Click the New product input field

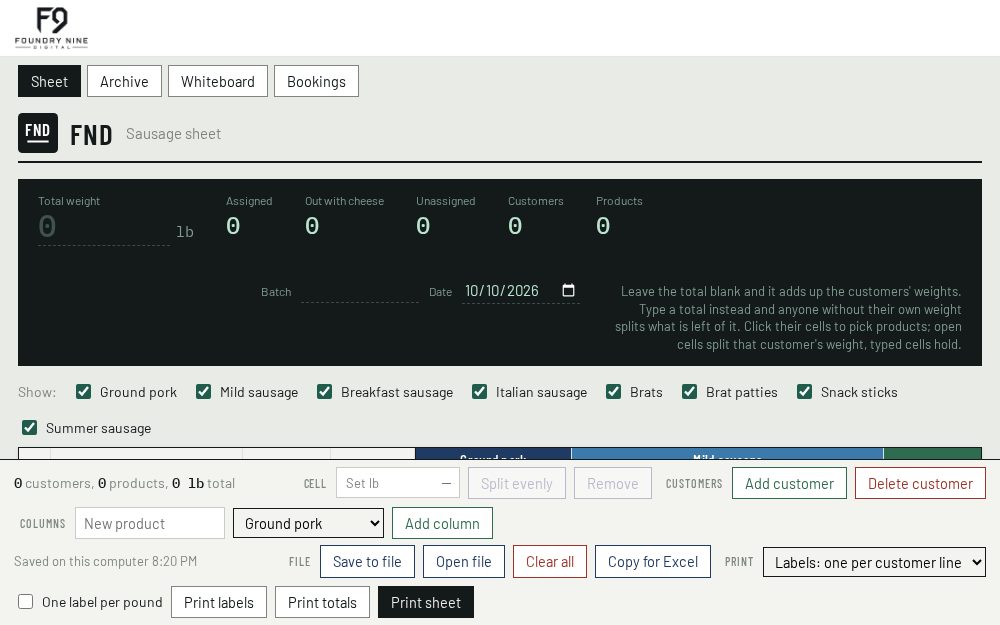point(150,523)
